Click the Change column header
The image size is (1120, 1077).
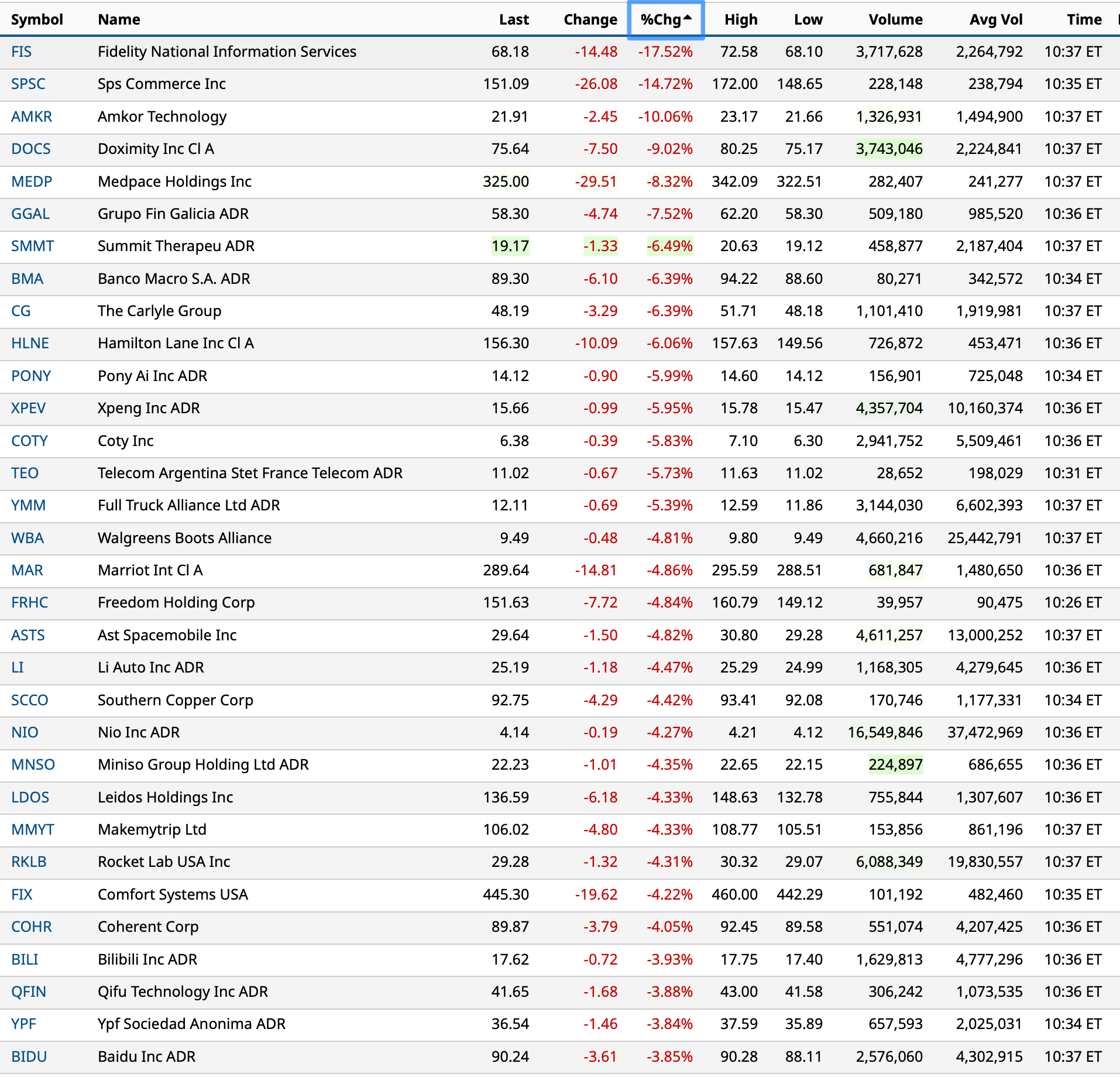pyautogui.click(x=590, y=20)
